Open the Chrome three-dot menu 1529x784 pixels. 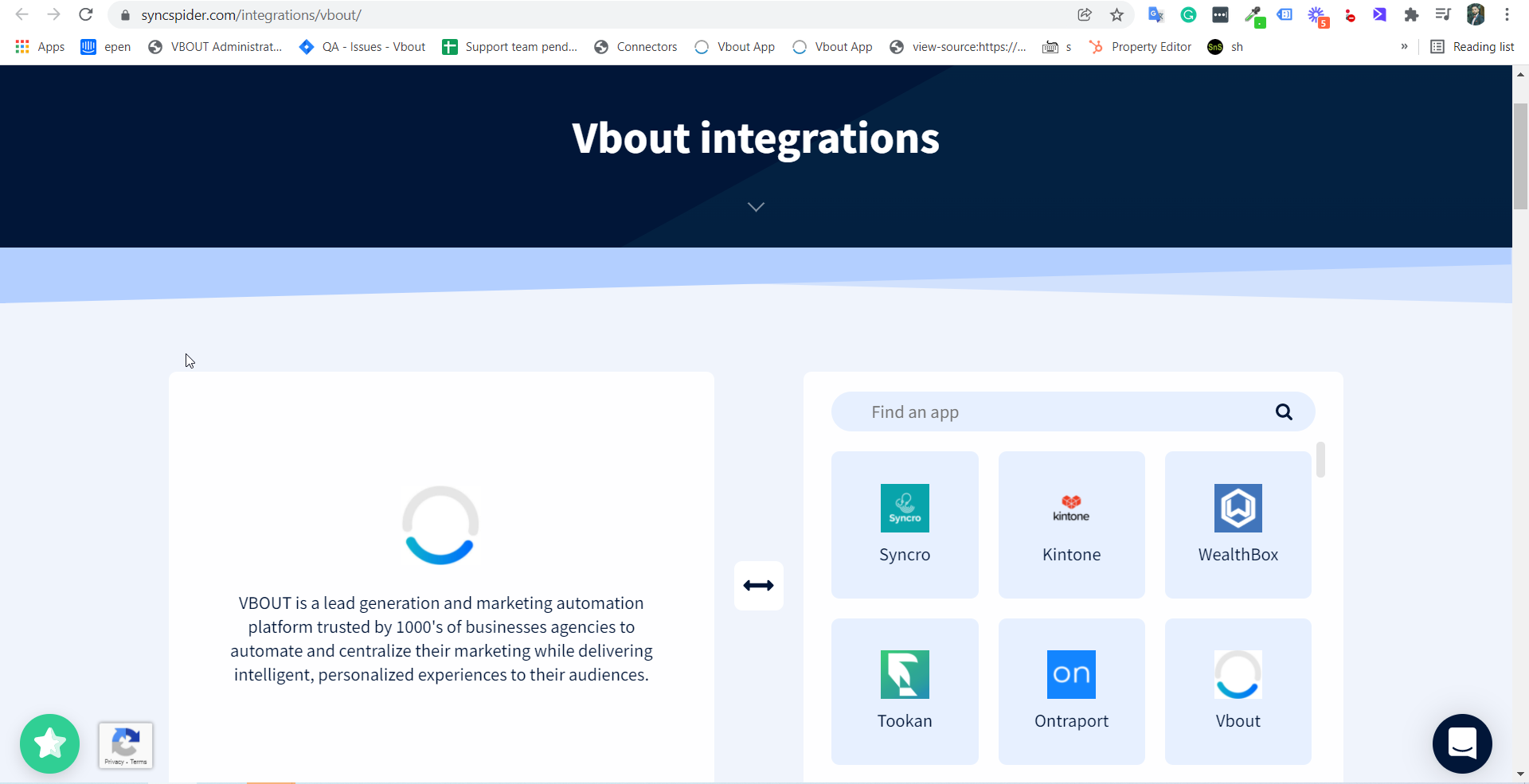tap(1507, 14)
